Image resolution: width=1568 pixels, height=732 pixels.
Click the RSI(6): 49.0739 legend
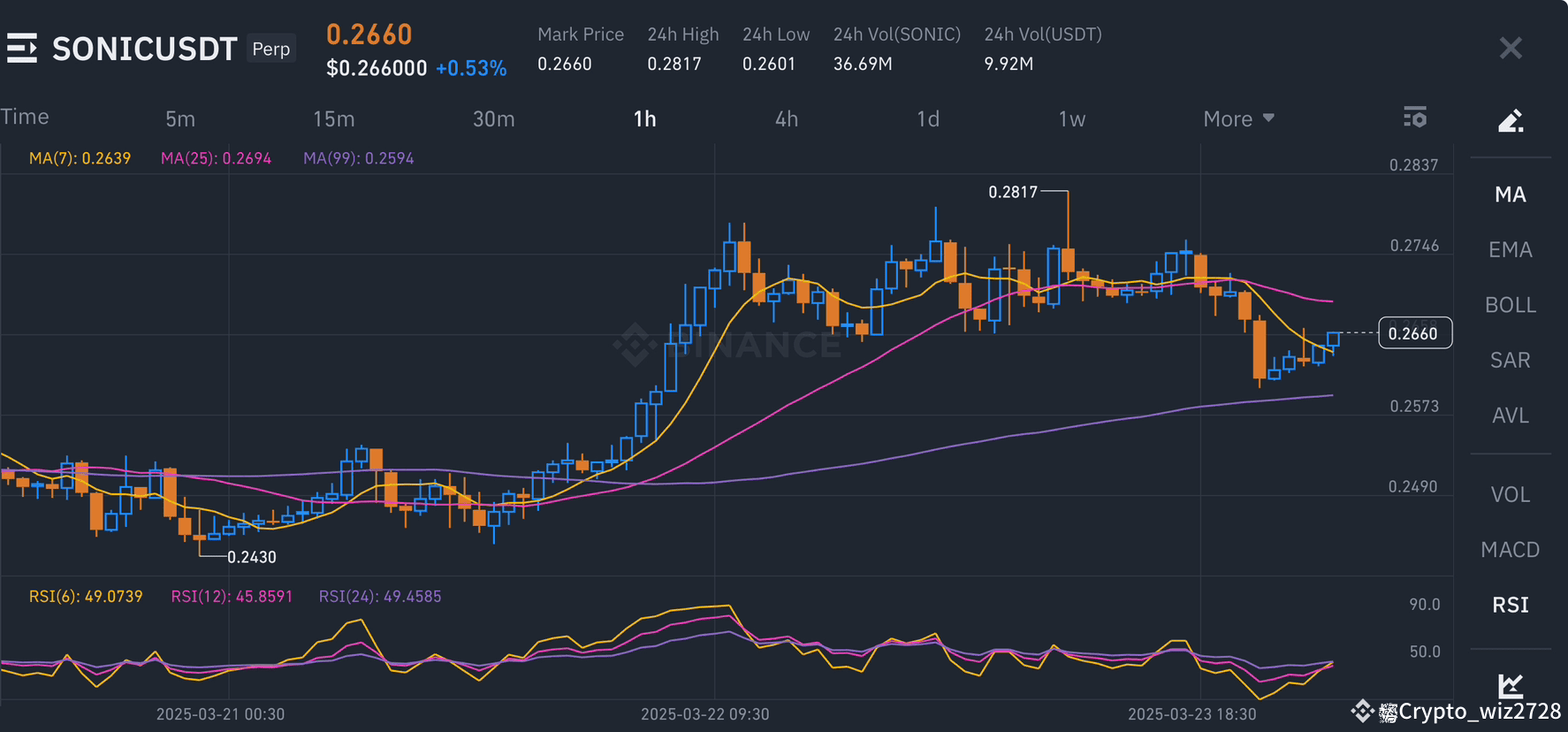tap(86, 597)
